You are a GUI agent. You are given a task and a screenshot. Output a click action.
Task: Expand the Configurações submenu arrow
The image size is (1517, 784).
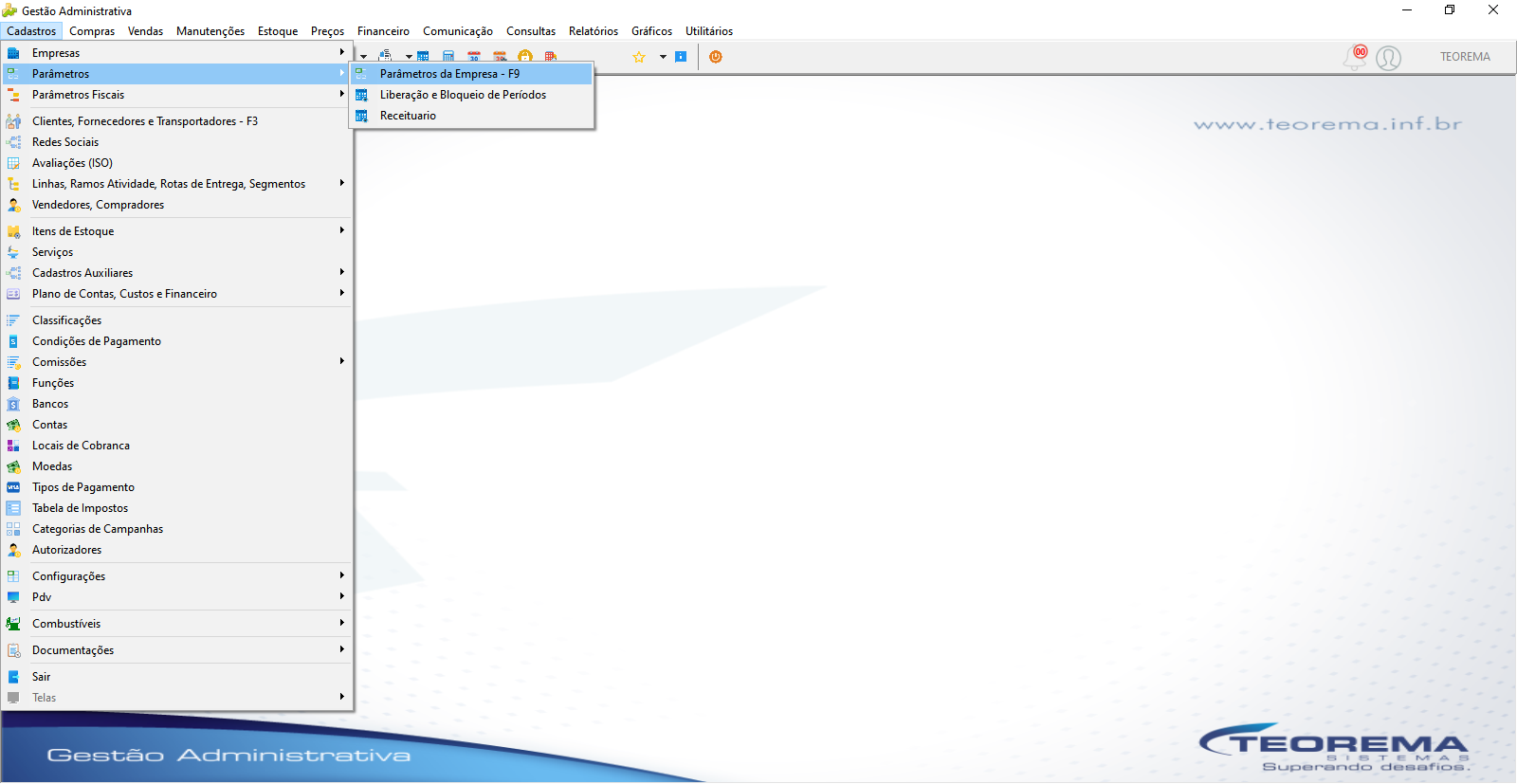click(x=342, y=575)
